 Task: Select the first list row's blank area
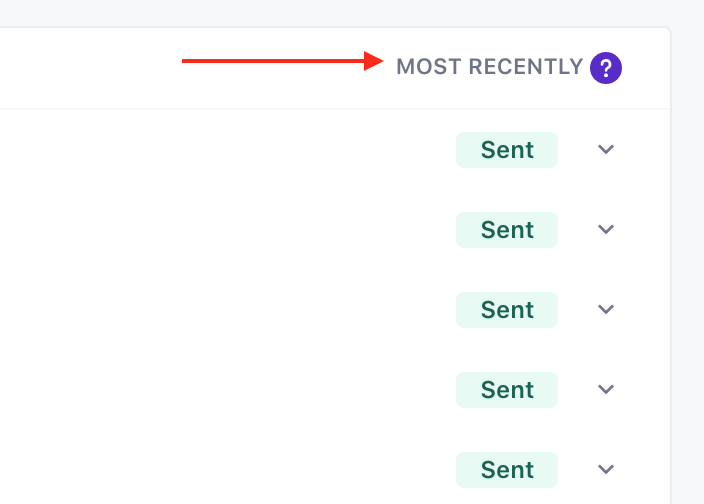[x=220, y=150]
